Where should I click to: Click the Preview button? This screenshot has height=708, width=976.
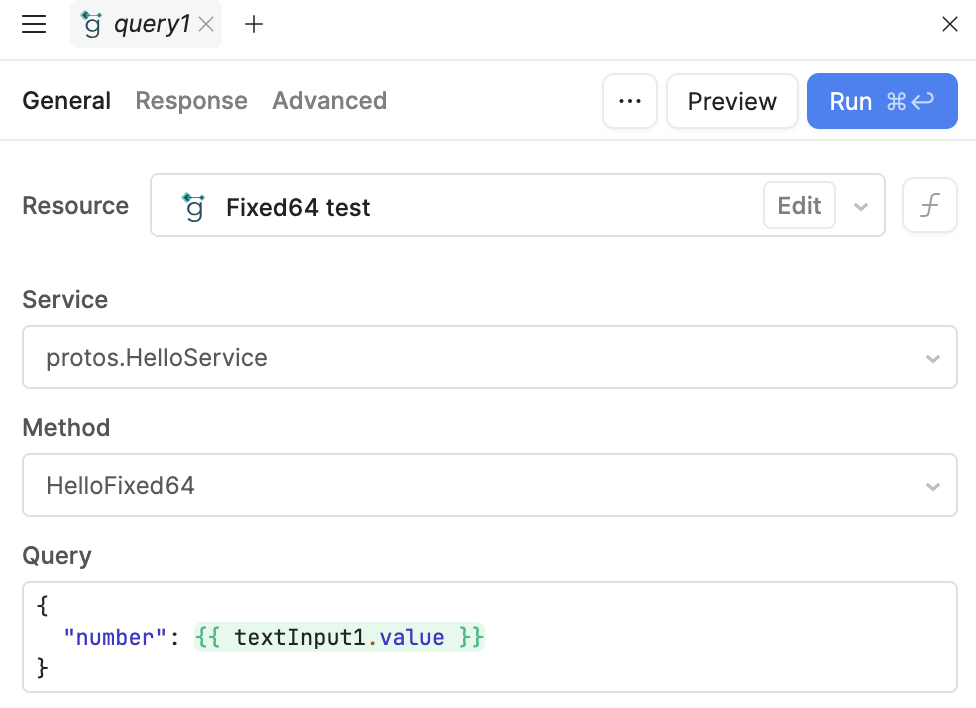coord(732,101)
